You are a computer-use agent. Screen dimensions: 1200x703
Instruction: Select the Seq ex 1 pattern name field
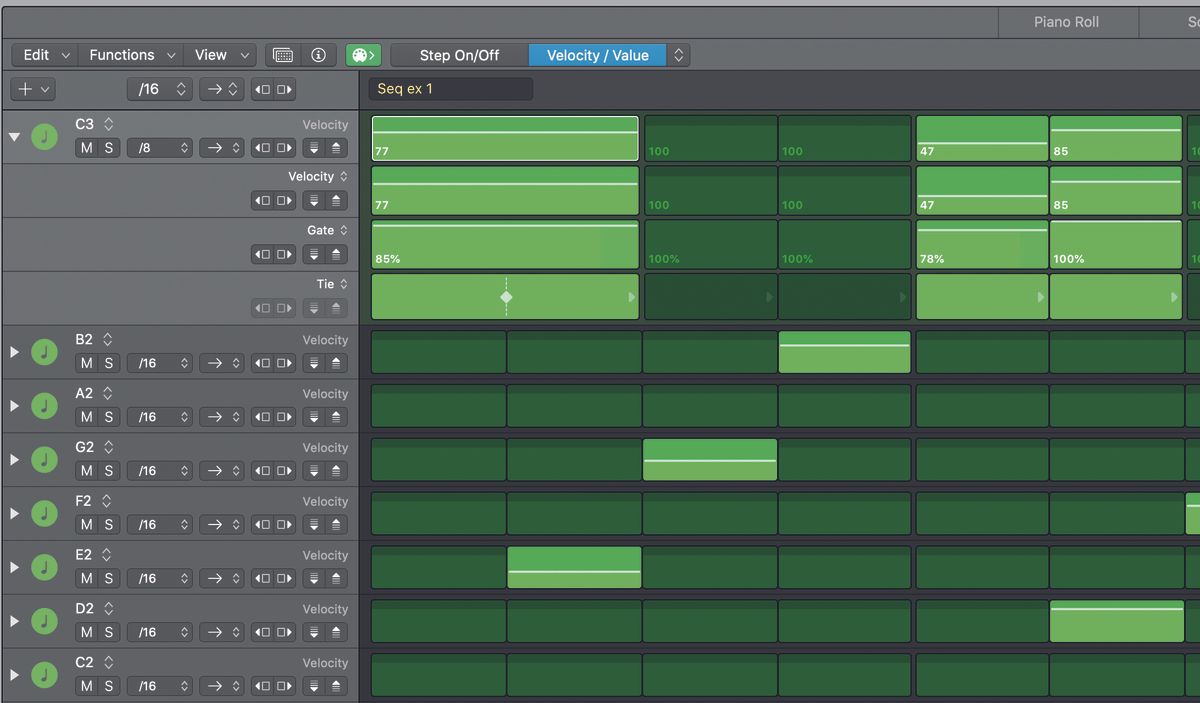(450, 88)
